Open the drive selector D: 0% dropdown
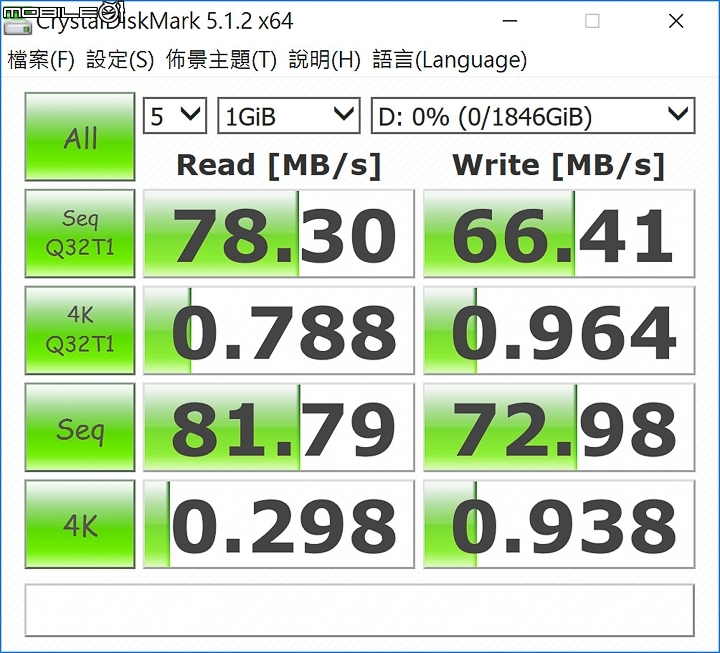Screen dimensions: 720x653 [x=533, y=116]
